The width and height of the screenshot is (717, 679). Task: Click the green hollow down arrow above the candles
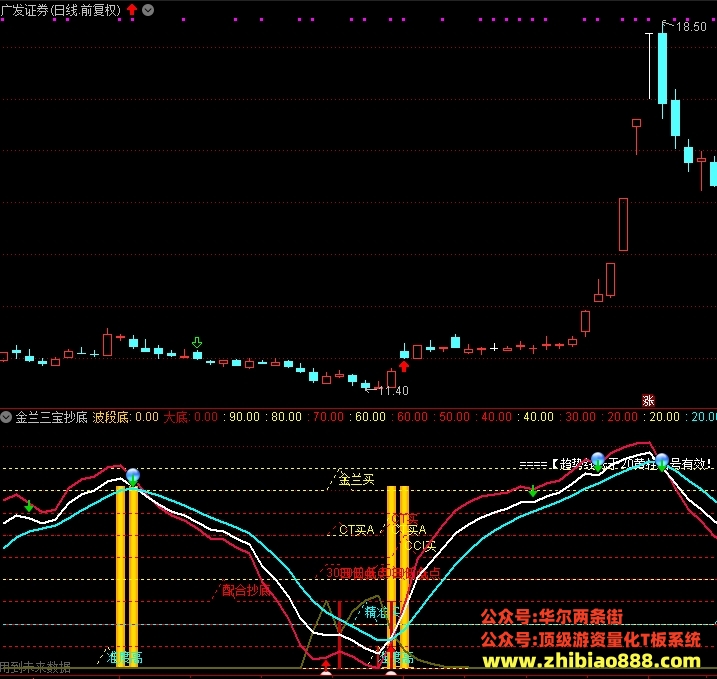pyautogui.click(x=197, y=342)
